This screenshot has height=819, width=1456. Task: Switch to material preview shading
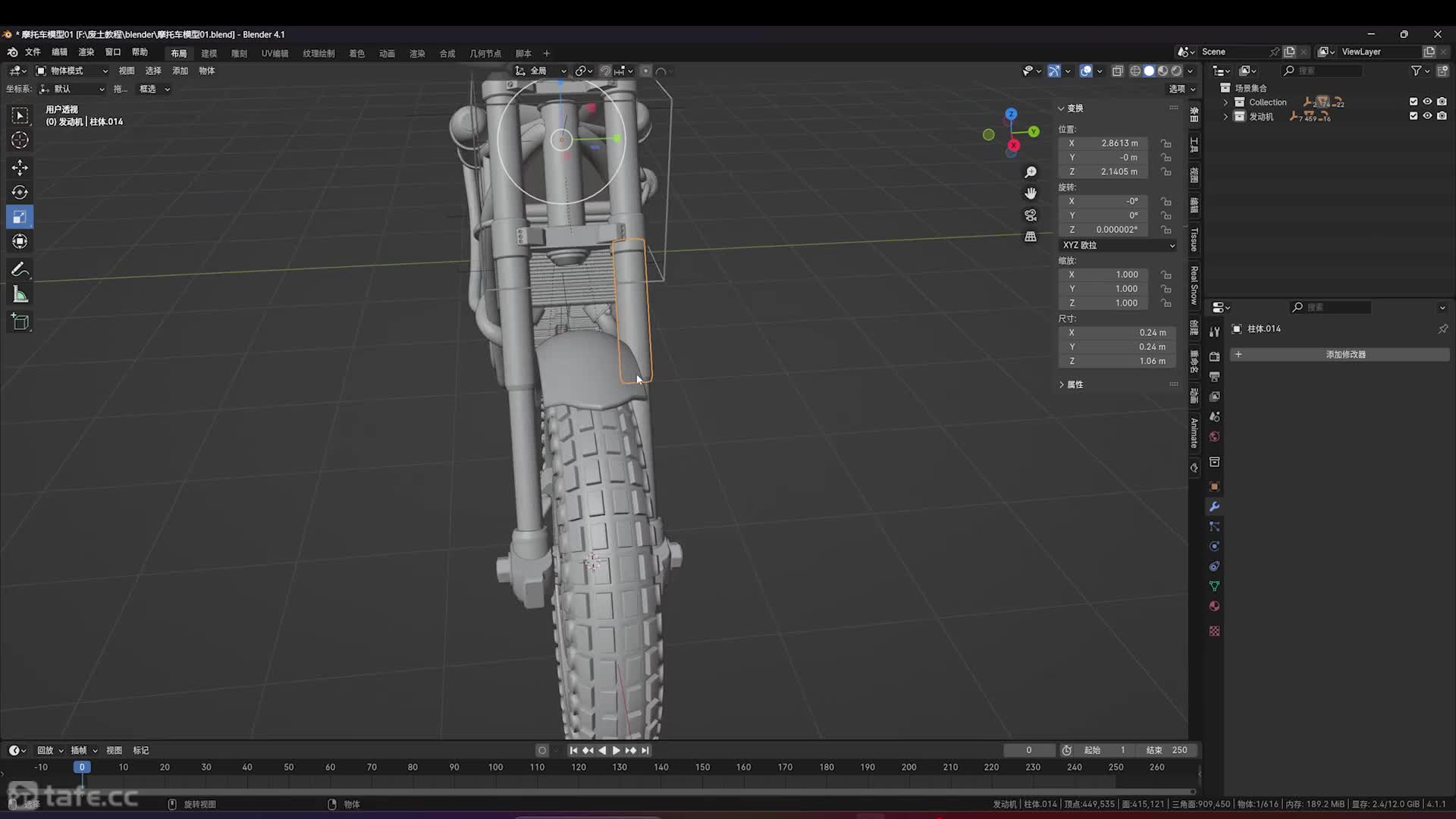point(1163,71)
